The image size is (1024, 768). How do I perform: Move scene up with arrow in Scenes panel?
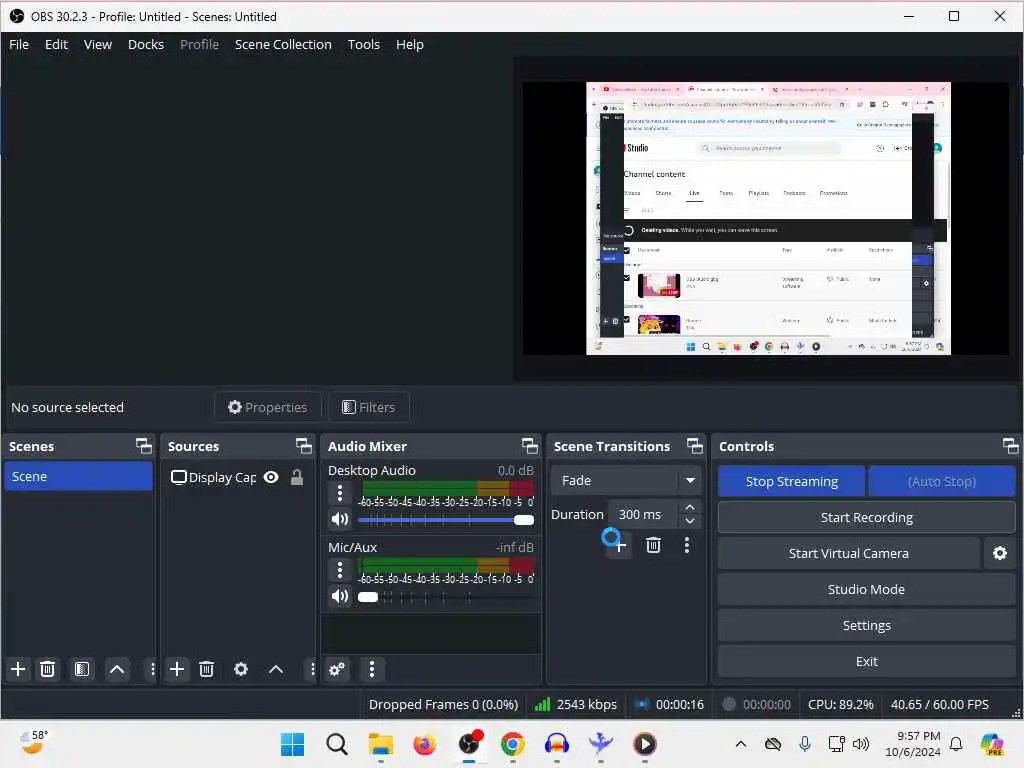coord(117,669)
